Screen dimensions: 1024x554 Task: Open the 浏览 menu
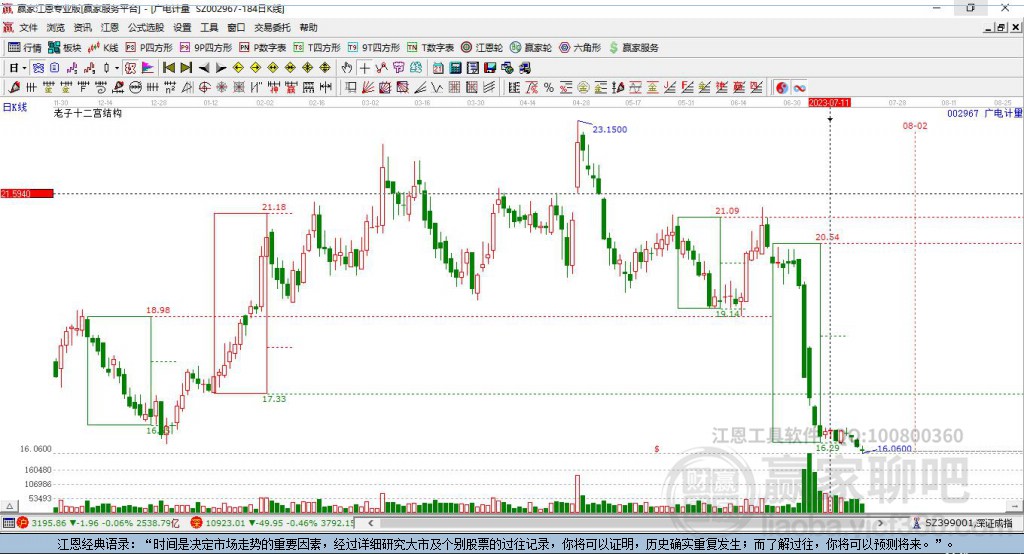[x=56, y=27]
